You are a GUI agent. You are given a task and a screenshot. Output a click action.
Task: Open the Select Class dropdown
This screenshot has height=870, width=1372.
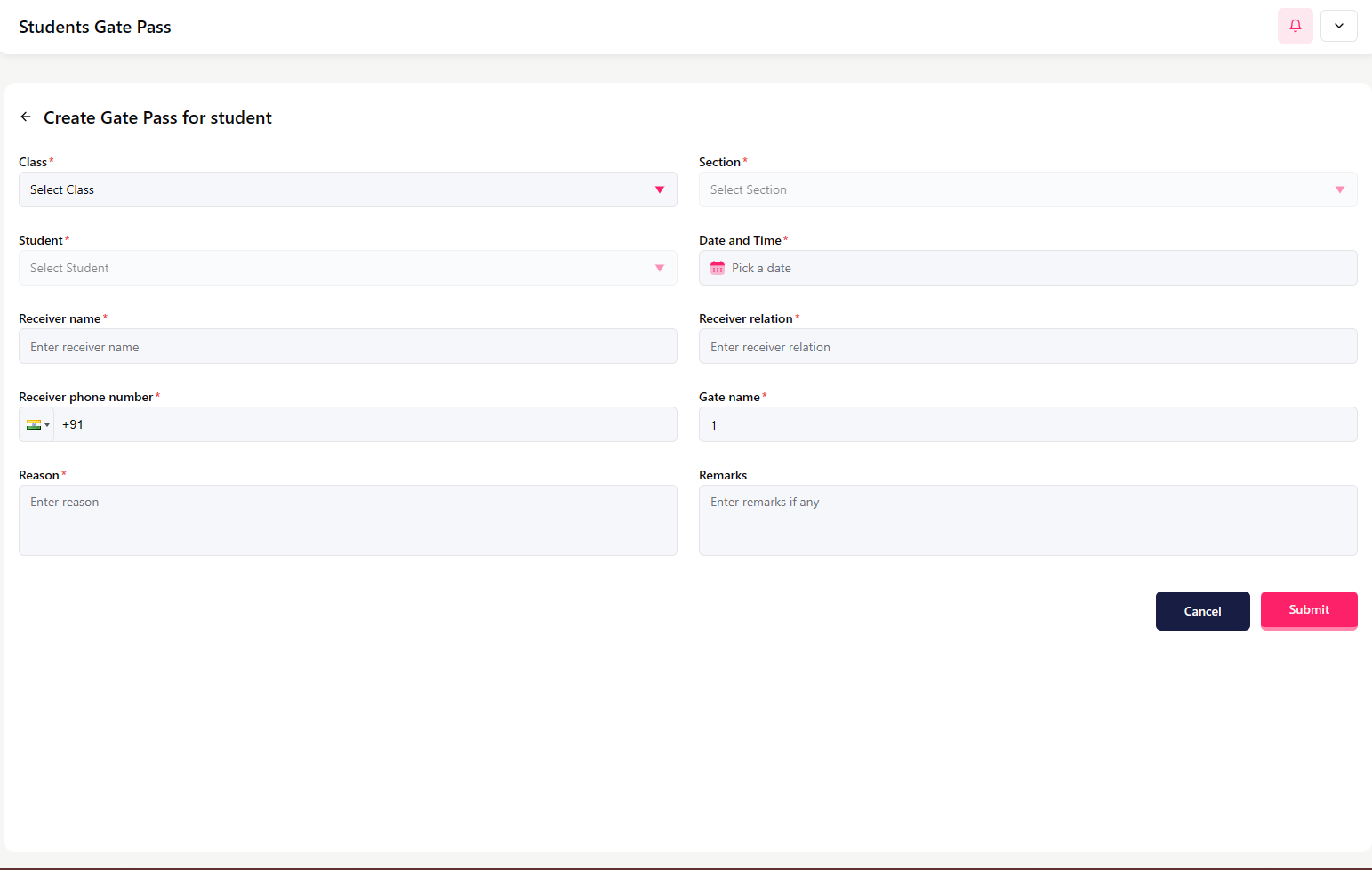pyautogui.click(x=338, y=189)
